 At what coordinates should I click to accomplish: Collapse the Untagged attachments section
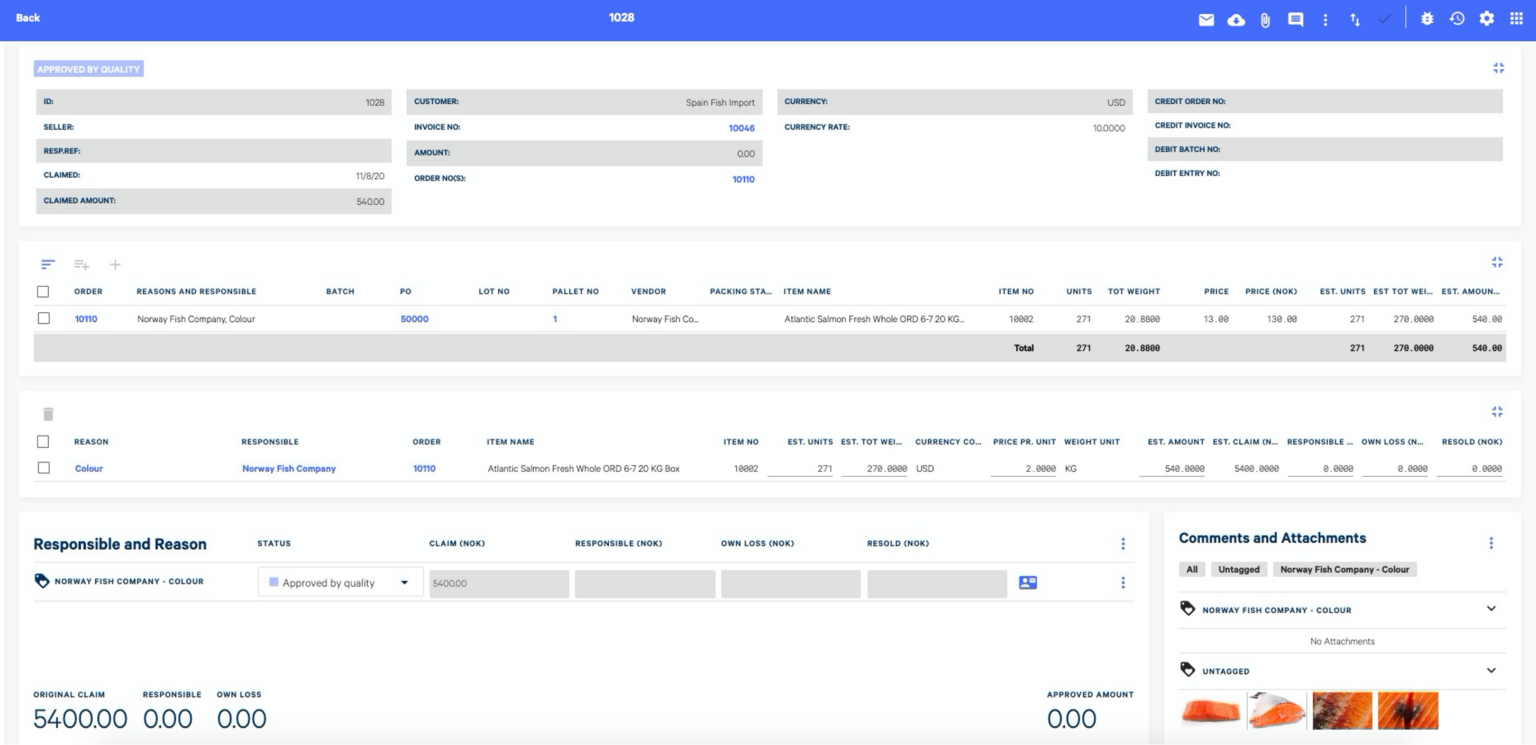[x=1491, y=671]
